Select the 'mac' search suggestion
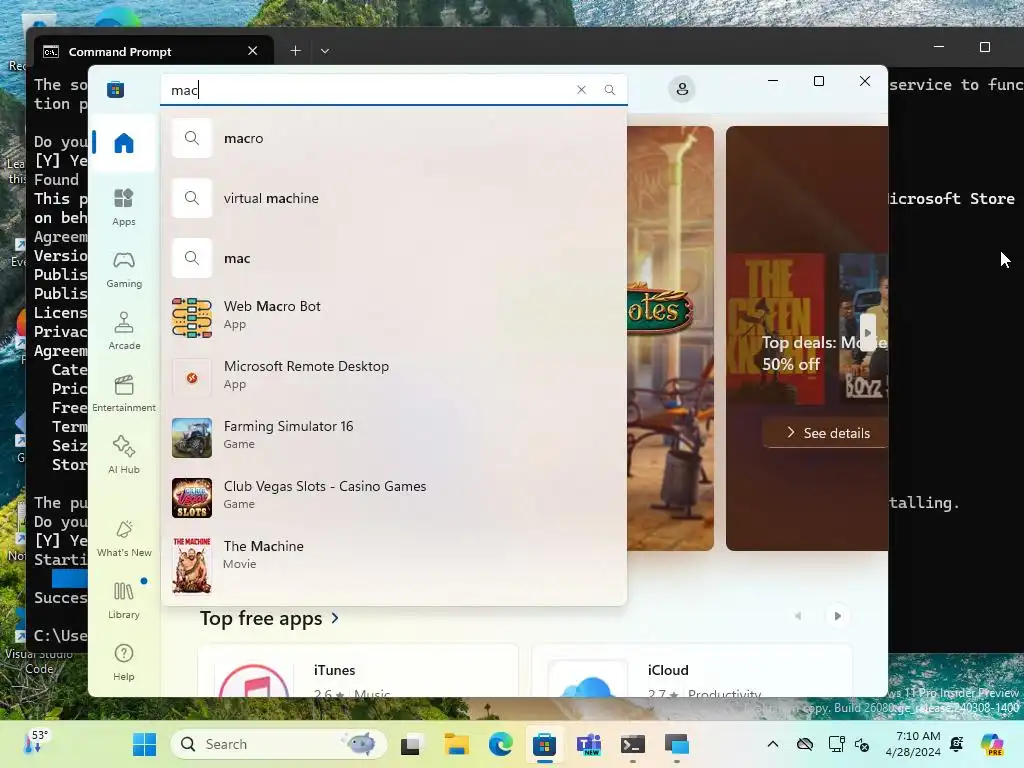Image resolution: width=1024 pixels, height=768 pixels. (x=394, y=259)
